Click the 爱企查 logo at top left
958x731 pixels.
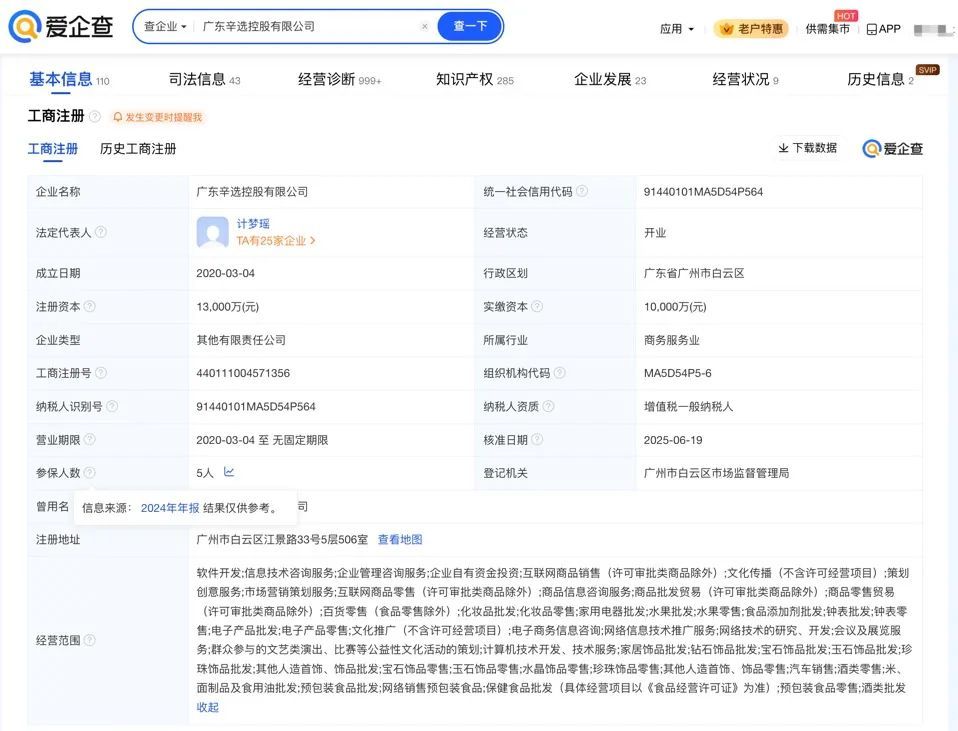(x=61, y=26)
